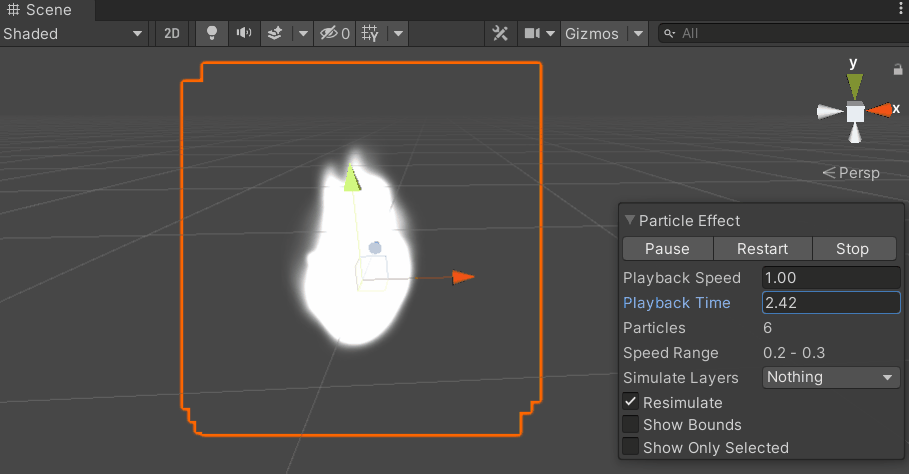Toggle scene rotation lock icon
The width and height of the screenshot is (909, 474).
tap(898, 70)
